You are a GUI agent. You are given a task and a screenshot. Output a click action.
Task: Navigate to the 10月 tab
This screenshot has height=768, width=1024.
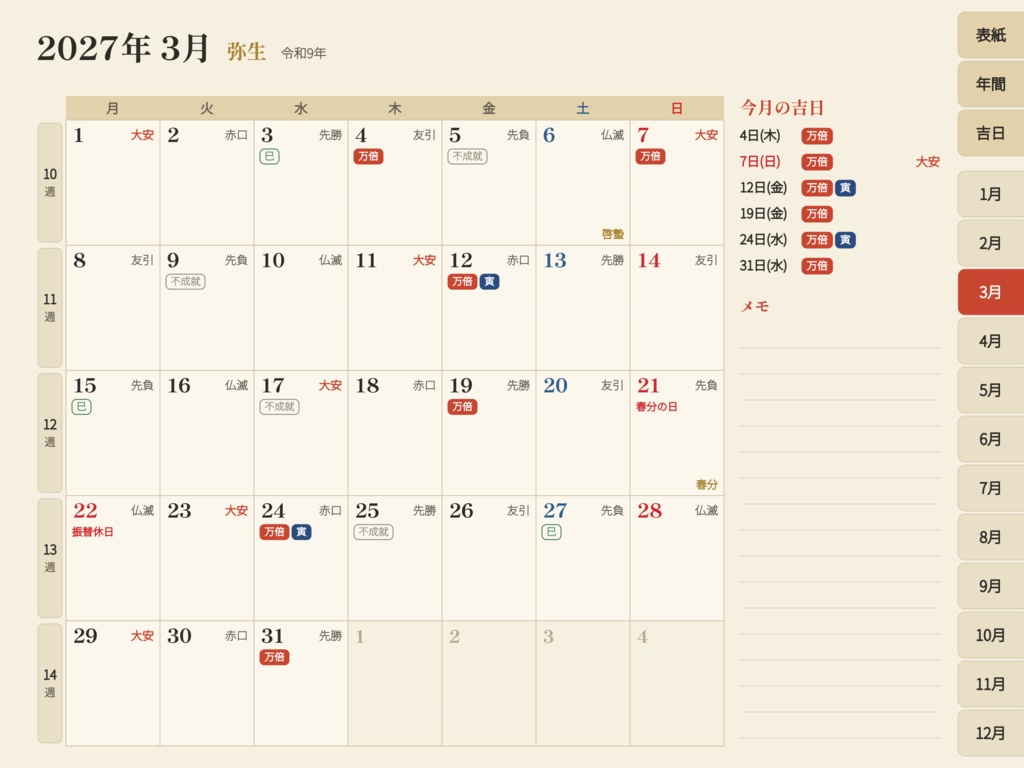990,635
